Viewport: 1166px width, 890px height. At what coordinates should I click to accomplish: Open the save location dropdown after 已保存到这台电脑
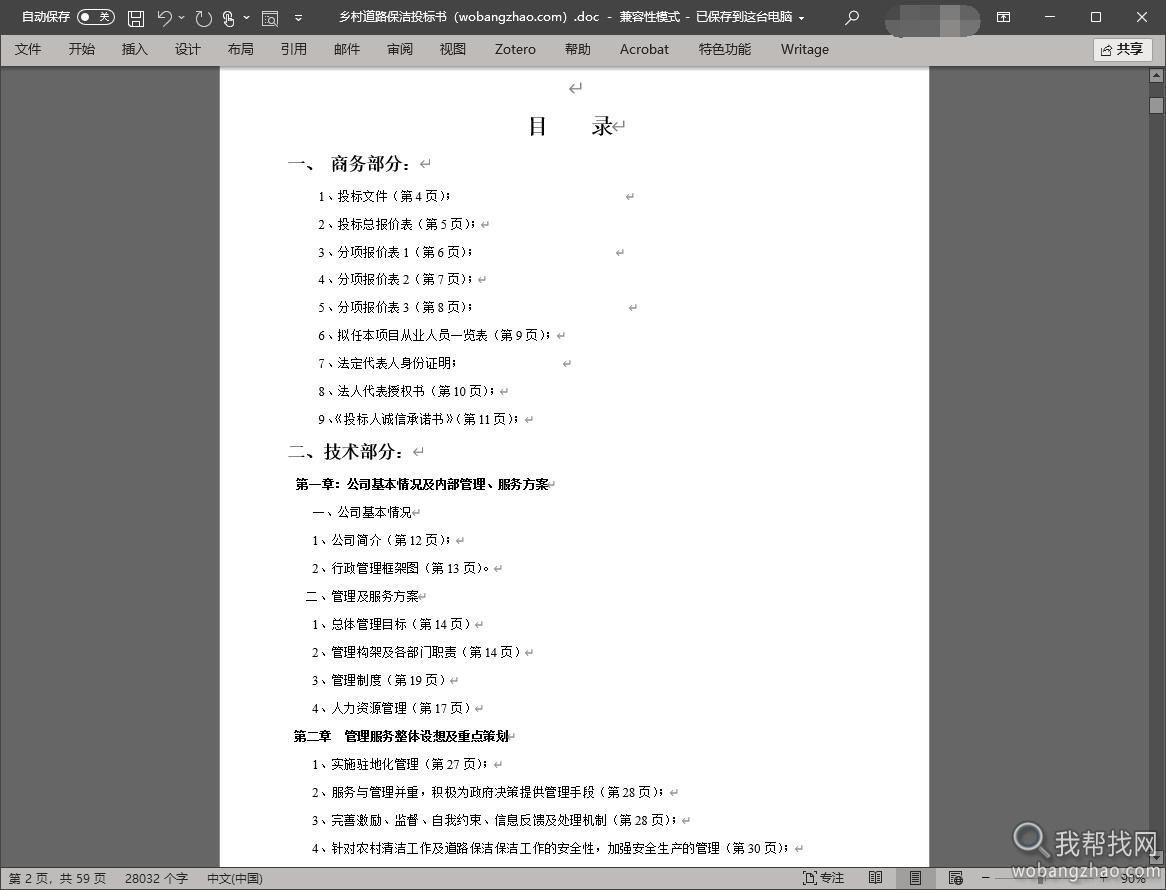802,17
